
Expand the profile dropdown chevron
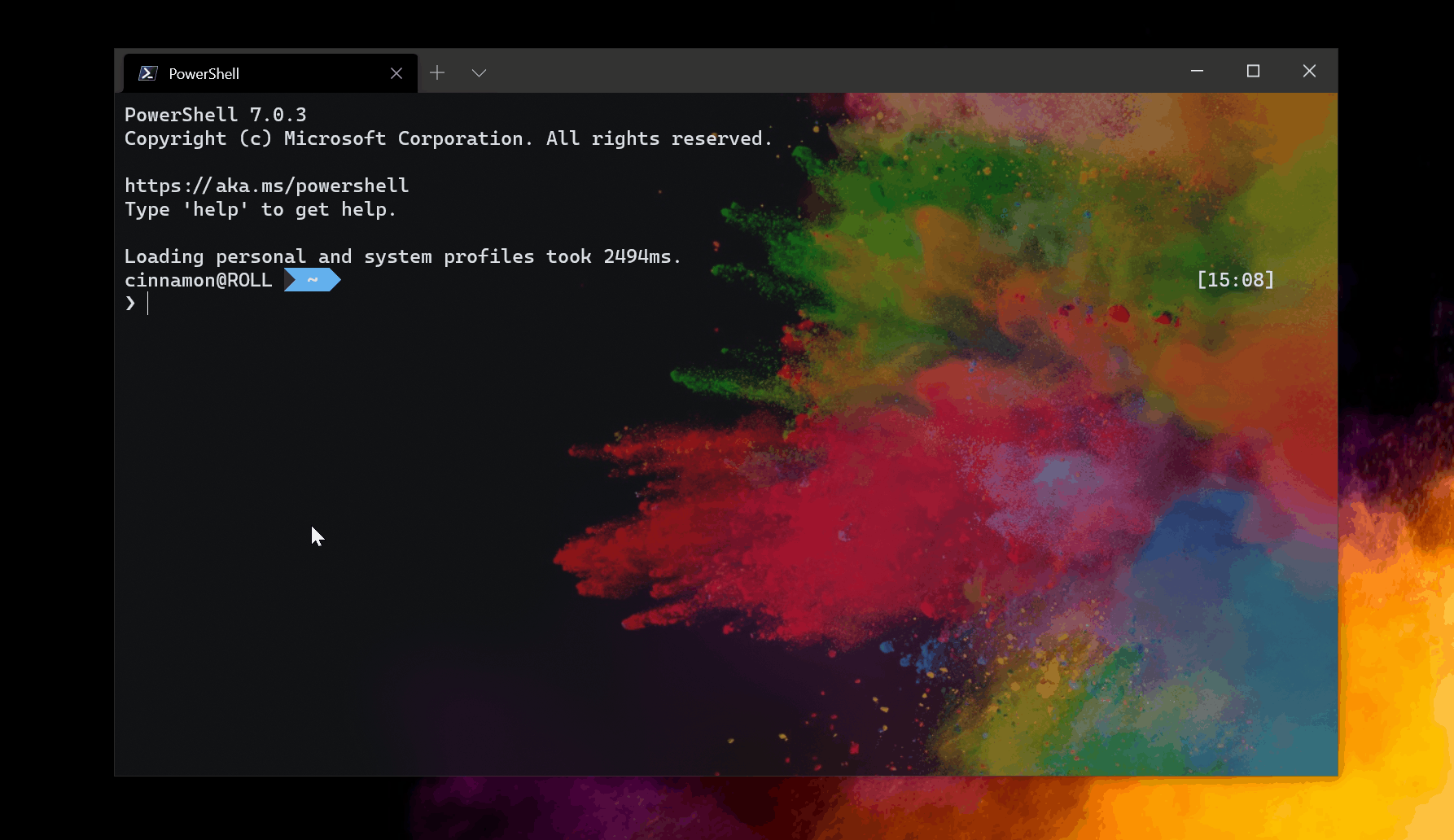[x=479, y=72]
